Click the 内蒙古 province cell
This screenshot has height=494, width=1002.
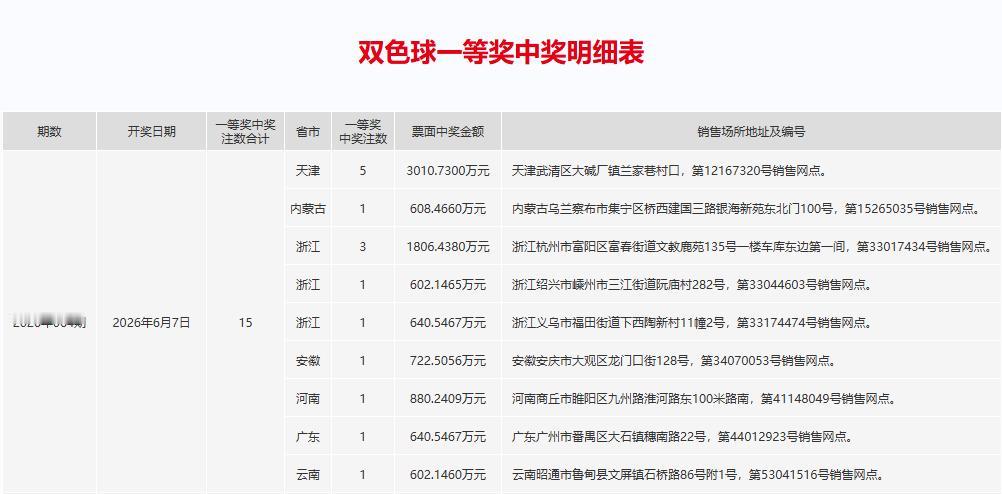(308, 209)
